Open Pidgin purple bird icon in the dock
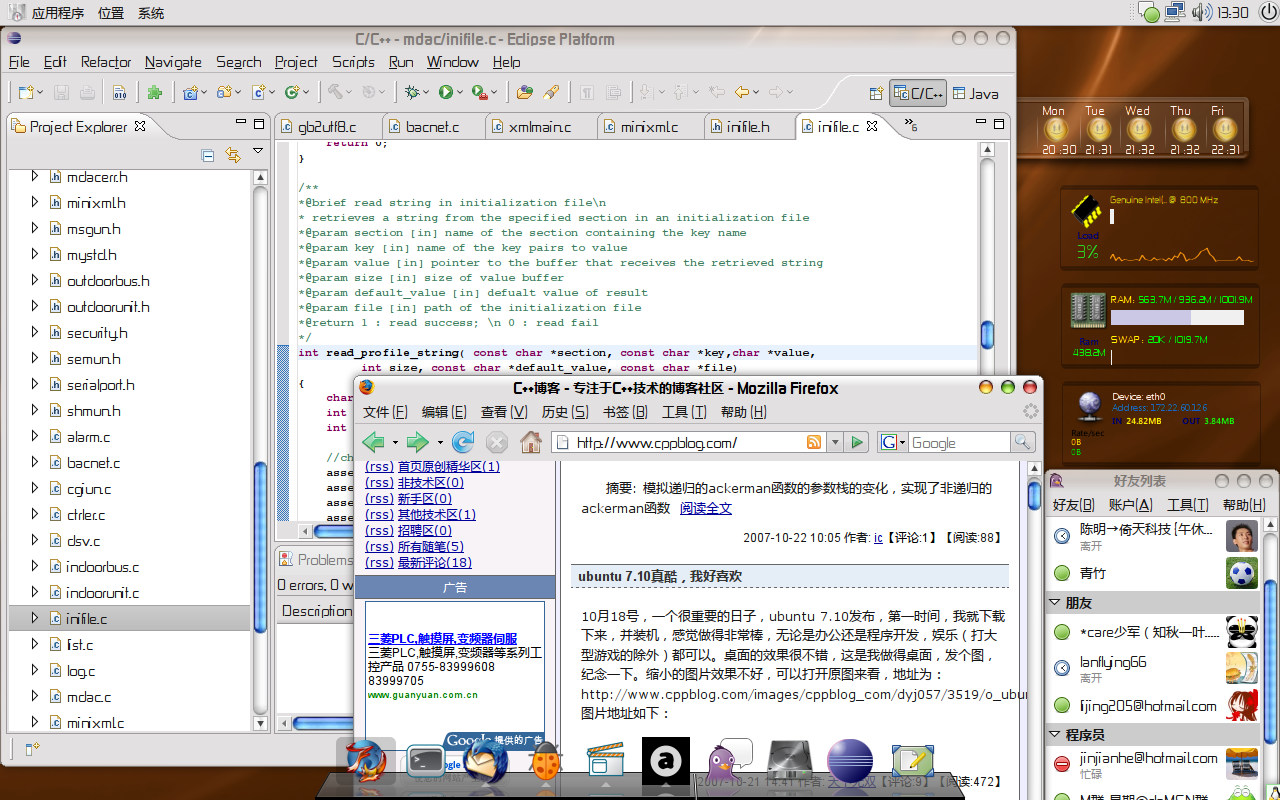 coord(730,762)
